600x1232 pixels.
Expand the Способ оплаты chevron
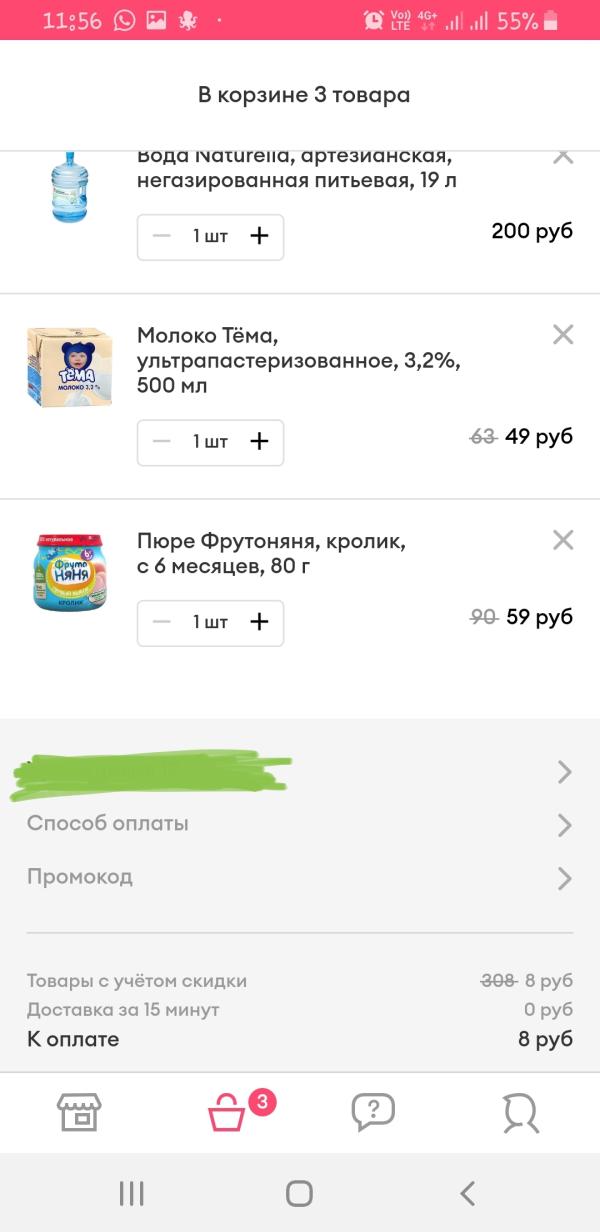tap(565, 825)
